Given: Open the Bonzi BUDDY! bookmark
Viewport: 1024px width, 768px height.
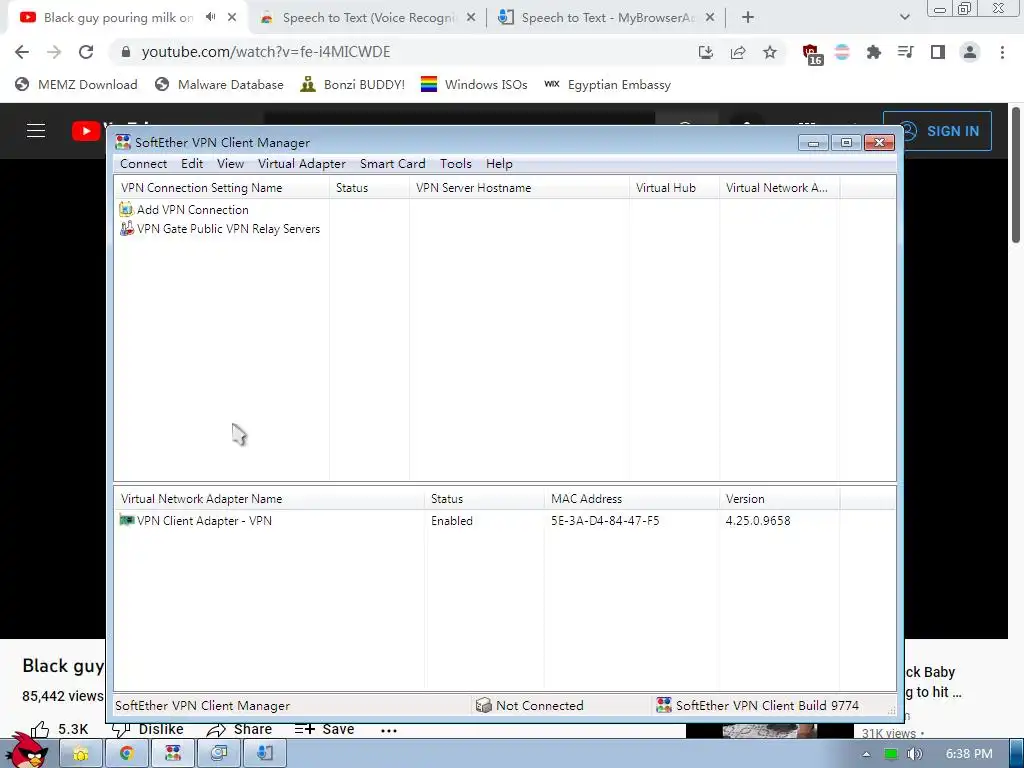Looking at the screenshot, I should coord(353,85).
